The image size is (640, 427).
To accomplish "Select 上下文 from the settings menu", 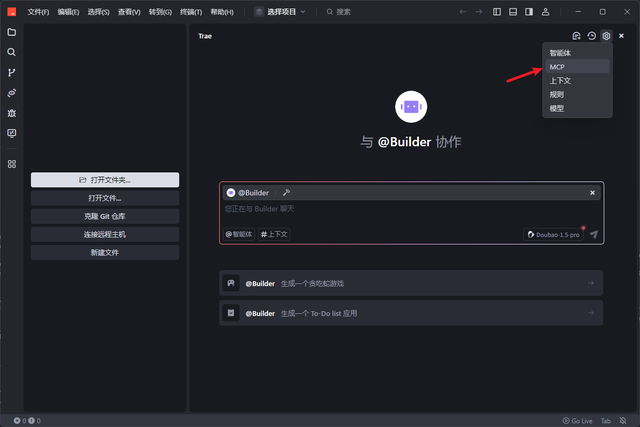I will tap(577, 80).
